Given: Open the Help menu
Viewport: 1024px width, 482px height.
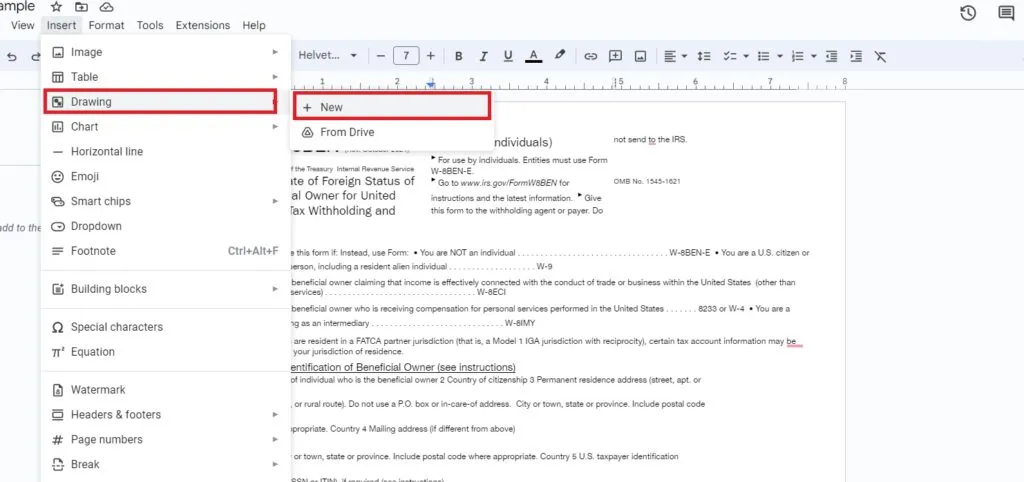Looking at the screenshot, I should pyautogui.click(x=253, y=25).
